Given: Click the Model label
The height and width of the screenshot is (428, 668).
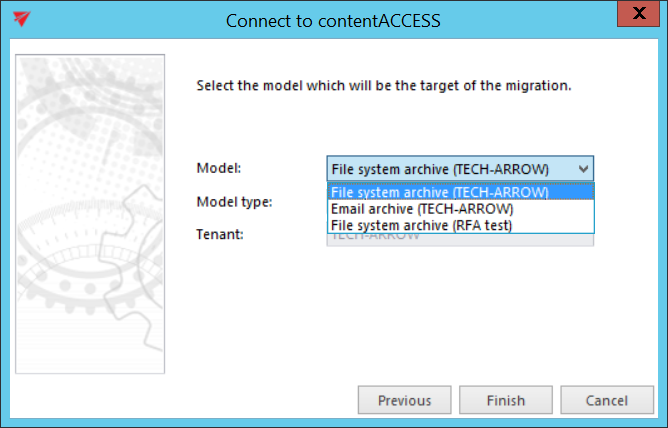Looking at the screenshot, I should click(219, 168).
